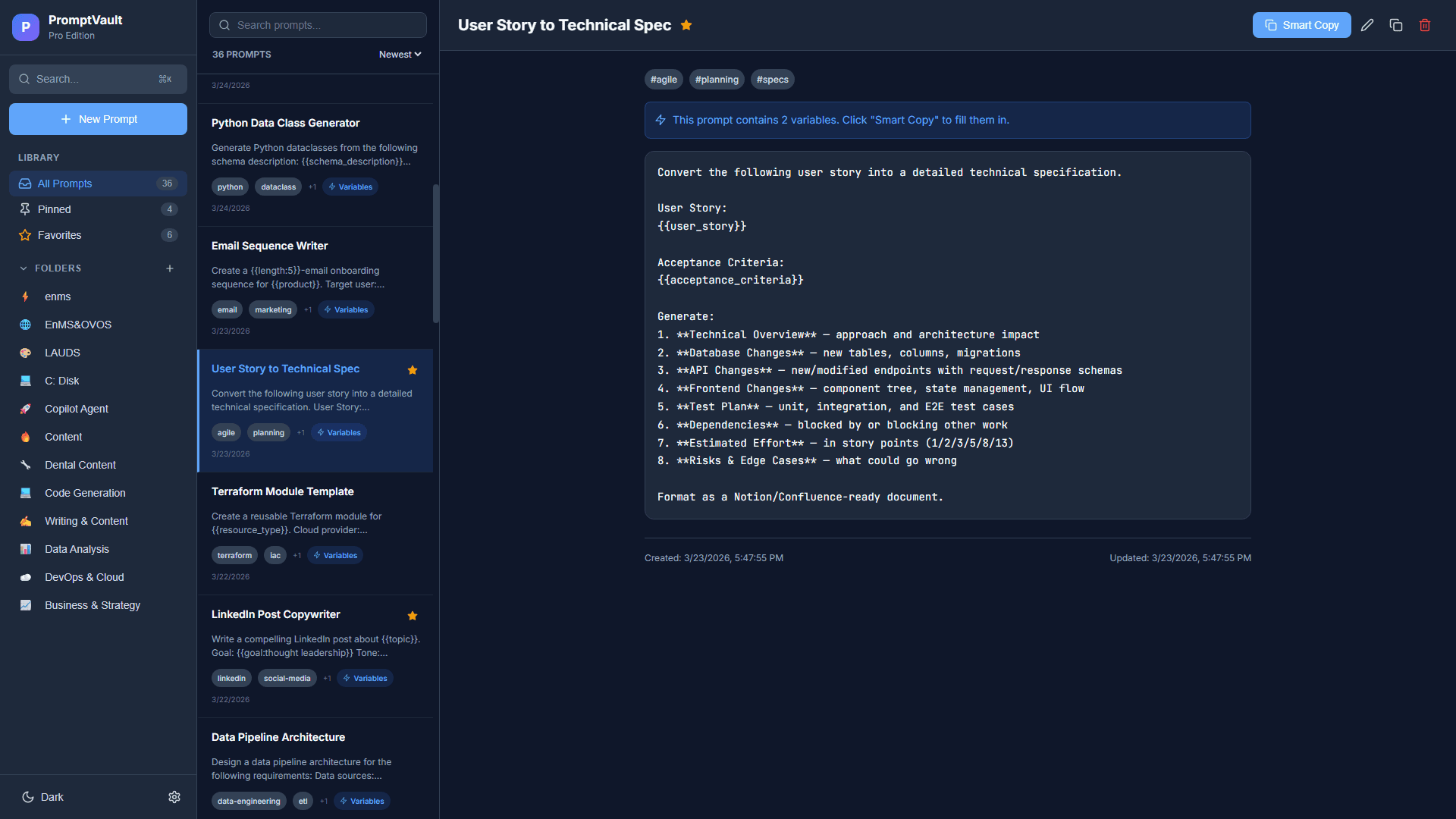
Task: Duplicate the prompt using the copy icon
Action: coord(1396,25)
